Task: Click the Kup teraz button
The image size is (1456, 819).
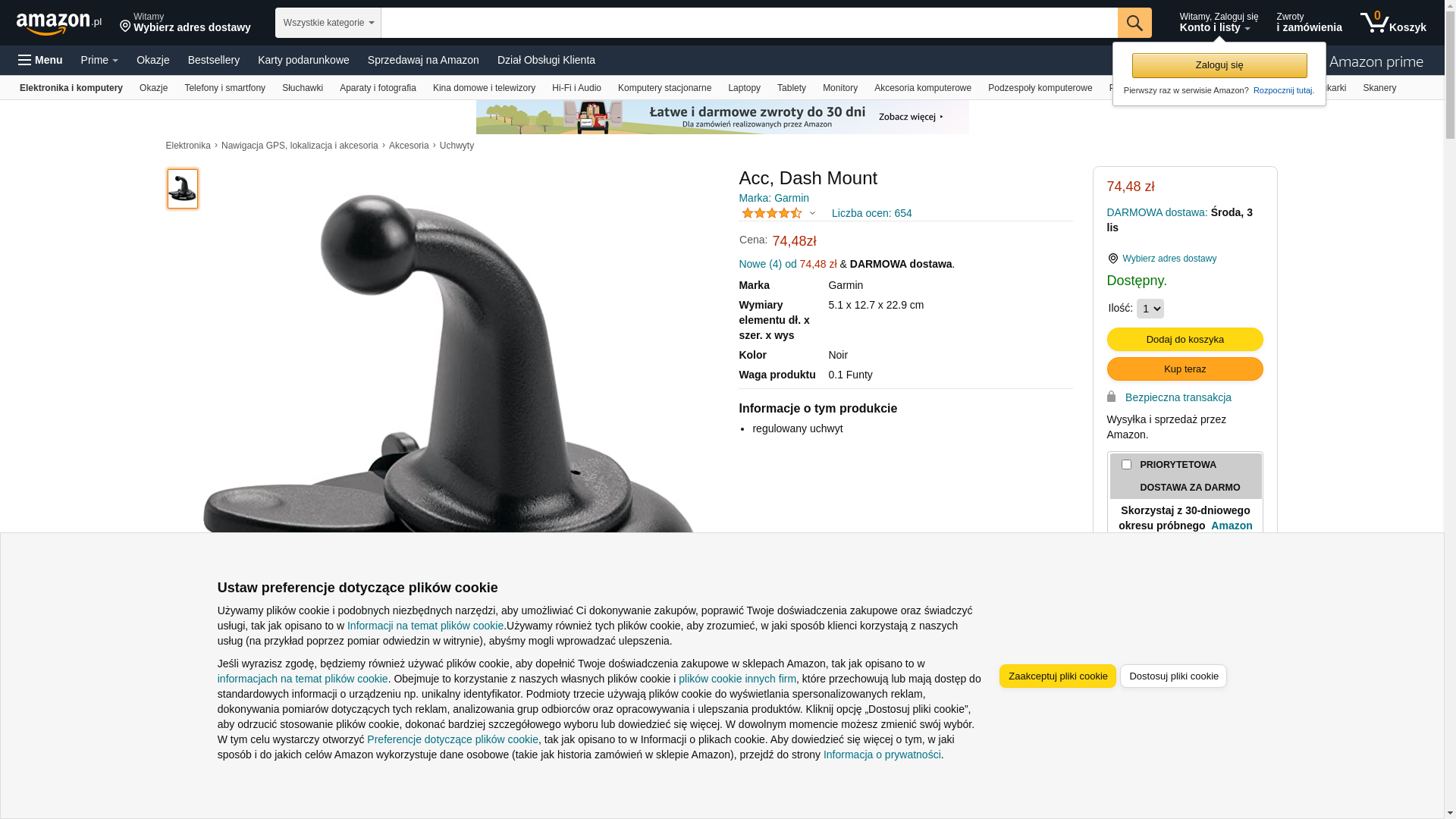Action: [x=1185, y=369]
